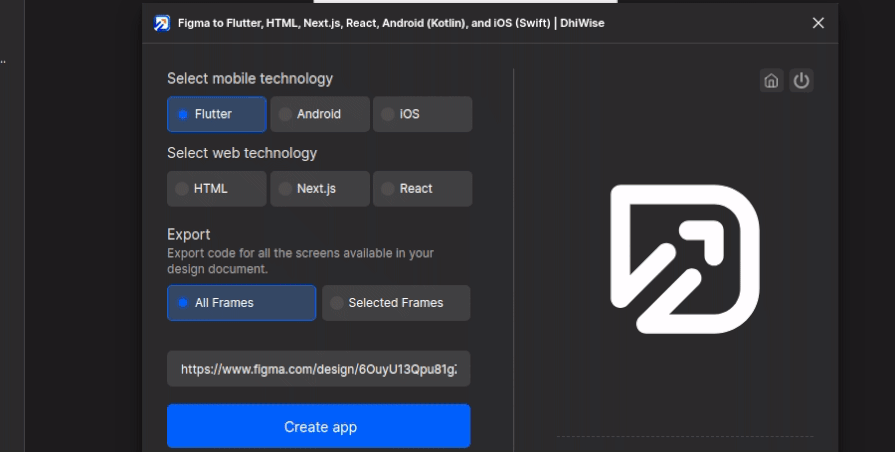Choose the Android mobile technology option

(320, 115)
